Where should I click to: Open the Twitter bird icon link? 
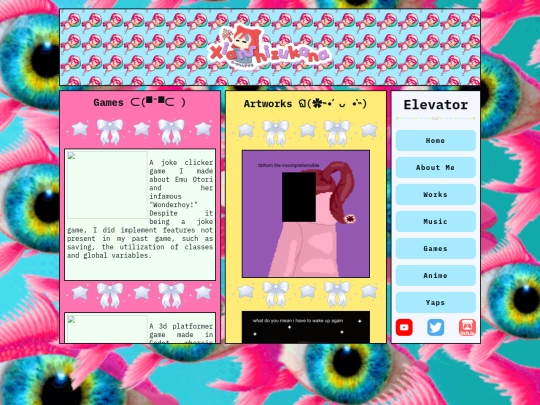click(x=436, y=327)
